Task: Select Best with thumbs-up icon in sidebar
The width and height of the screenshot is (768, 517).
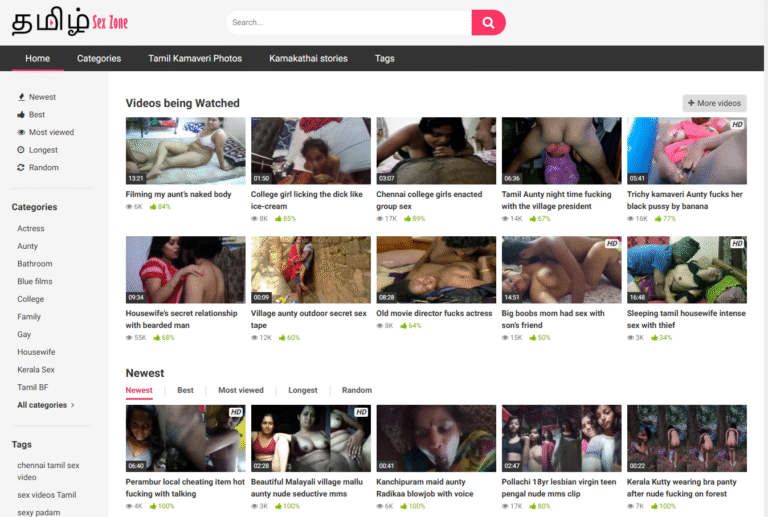Action: click(x=37, y=115)
